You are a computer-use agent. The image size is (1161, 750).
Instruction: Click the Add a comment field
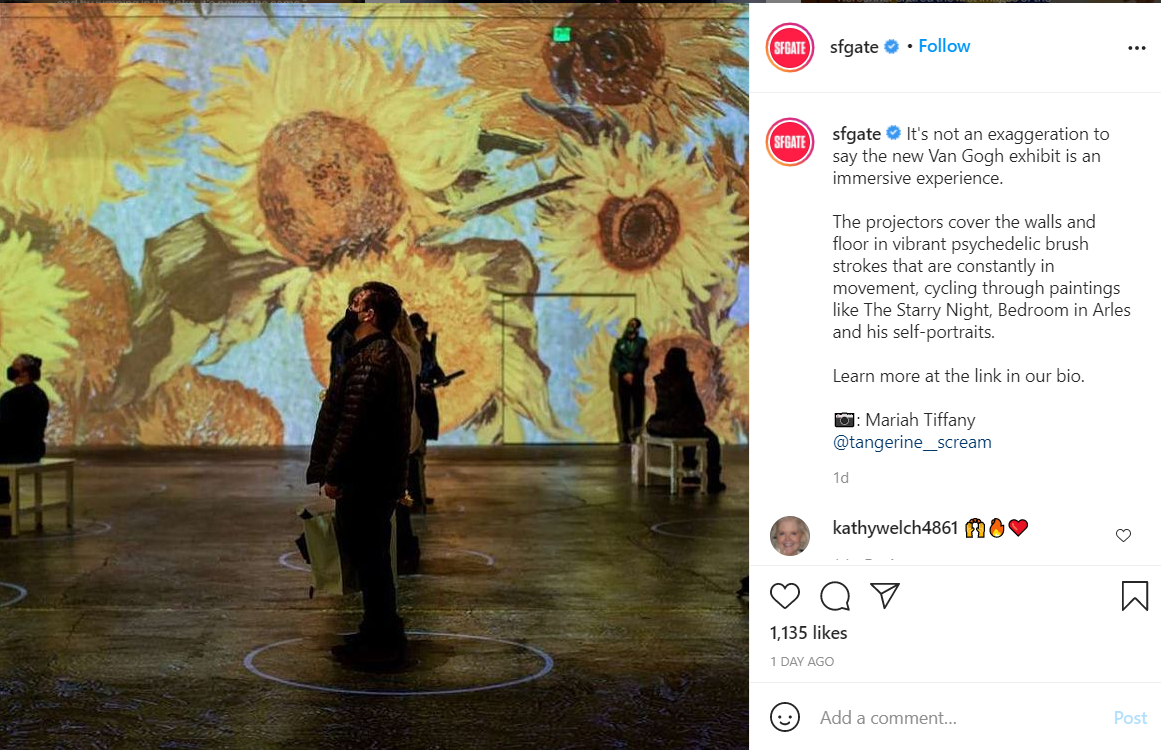pyautogui.click(x=961, y=717)
